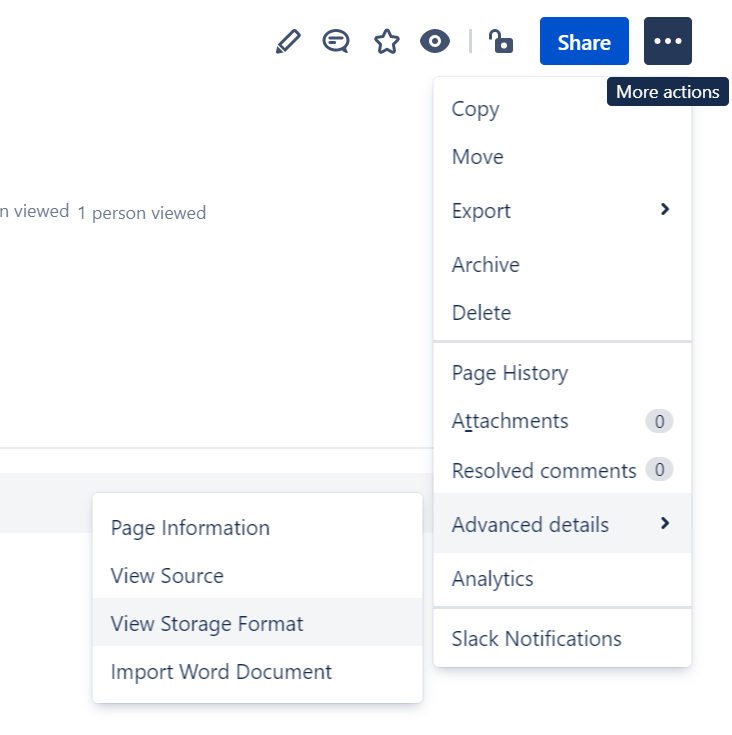
Task: Select View Storage Format
Action: coord(257,623)
